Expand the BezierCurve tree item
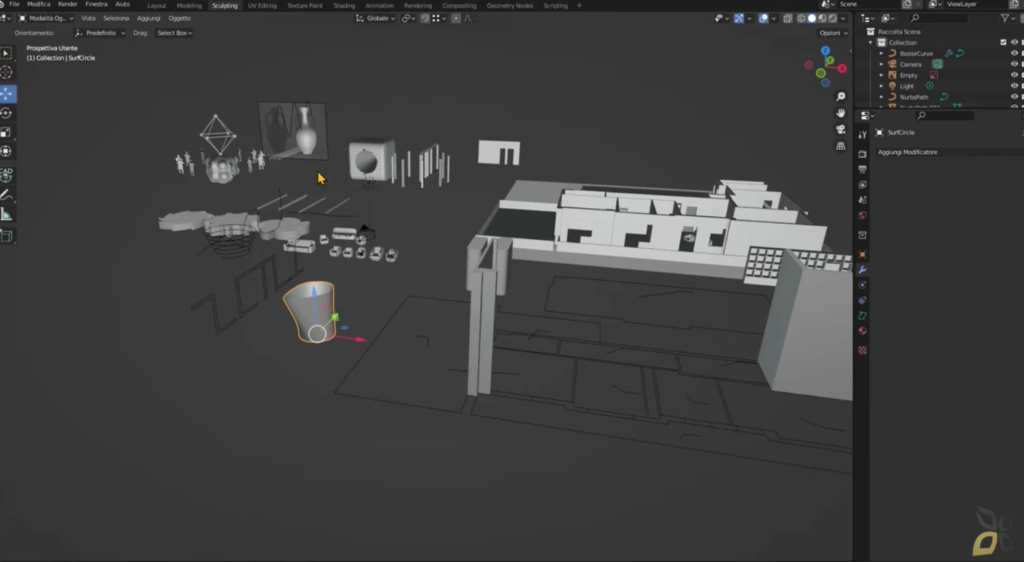 pyautogui.click(x=882, y=54)
